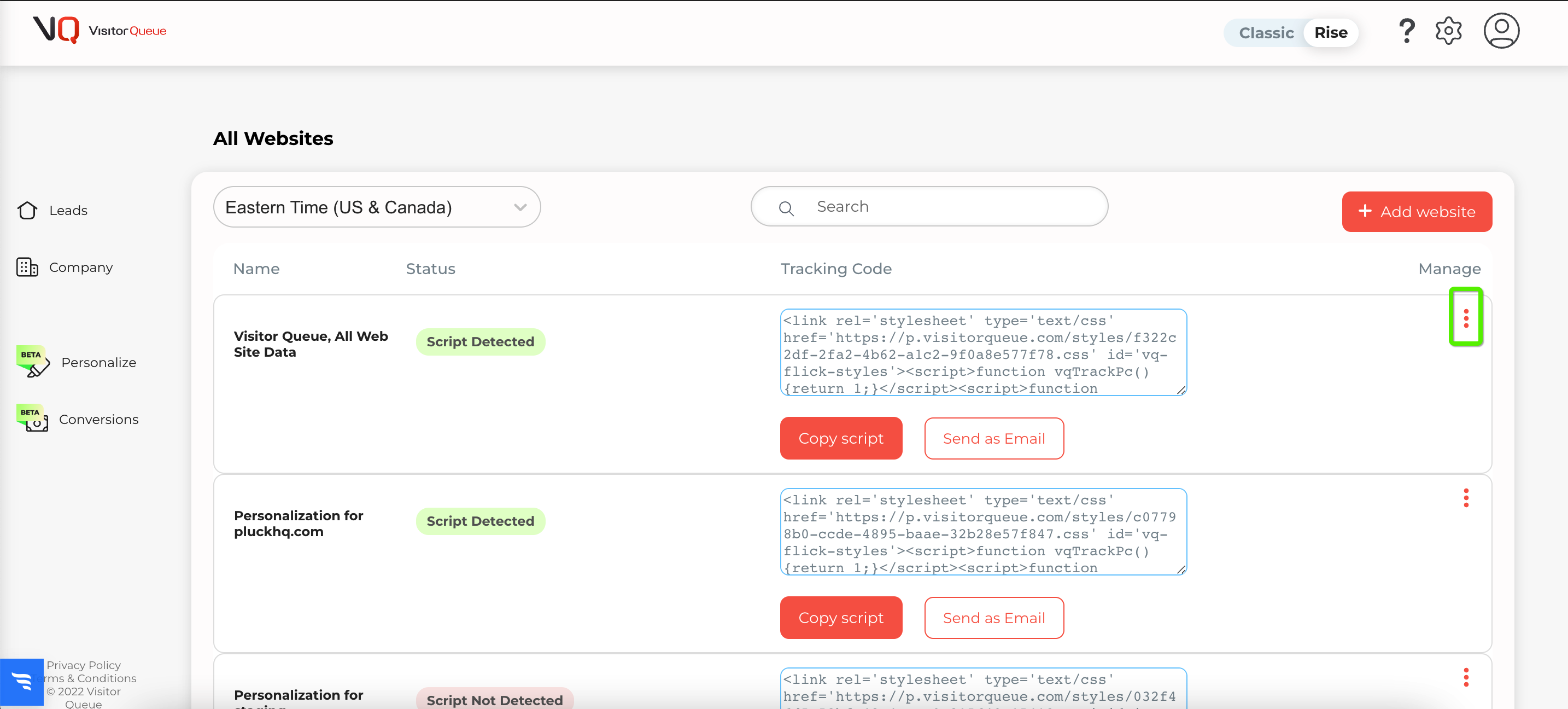The height and width of the screenshot is (709, 1568).
Task: Open manage menu for Visitor Queue, All Web Site Data
Action: (x=1466, y=318)
